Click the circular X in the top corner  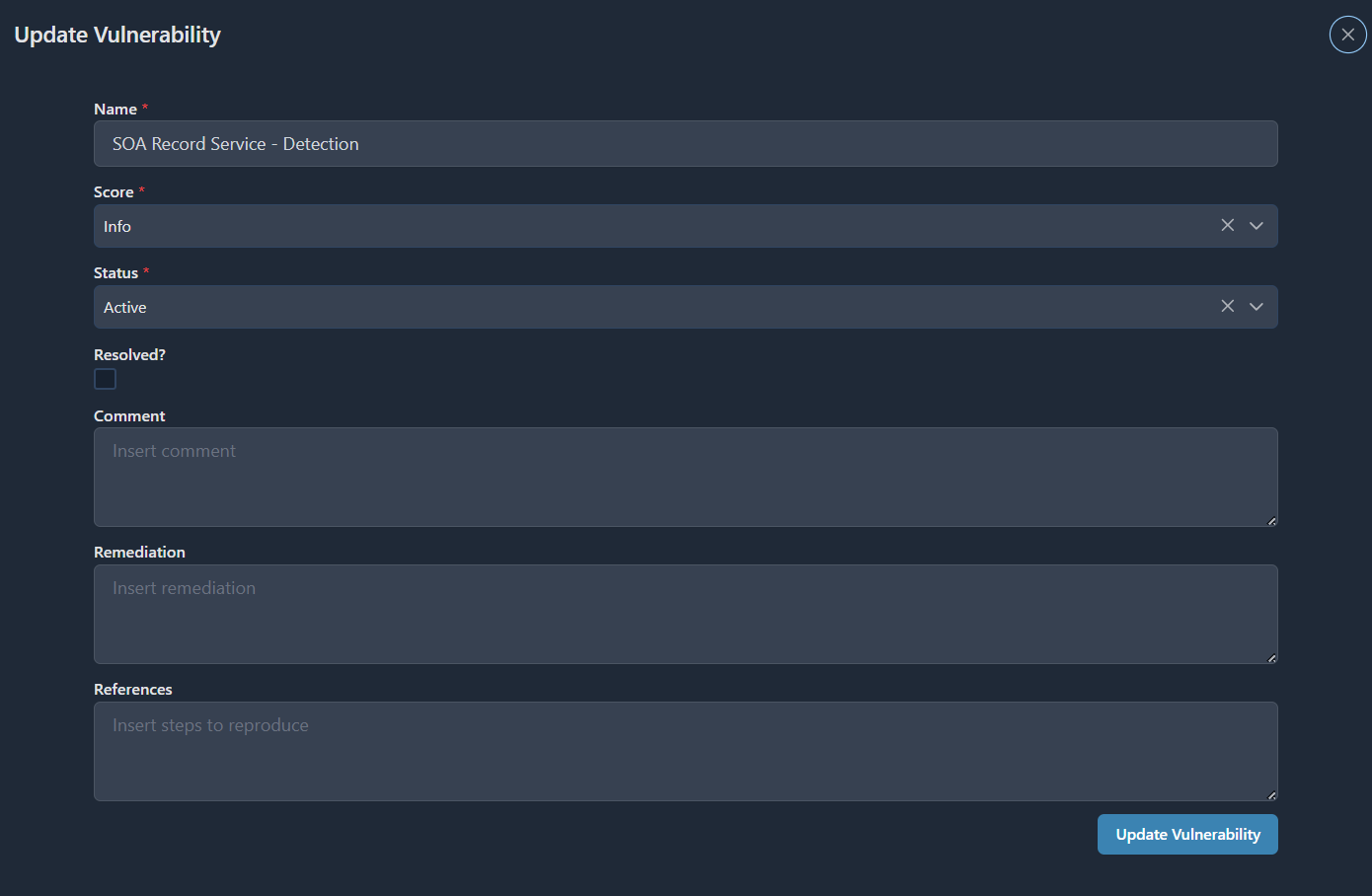click(x=1347, y=35)
